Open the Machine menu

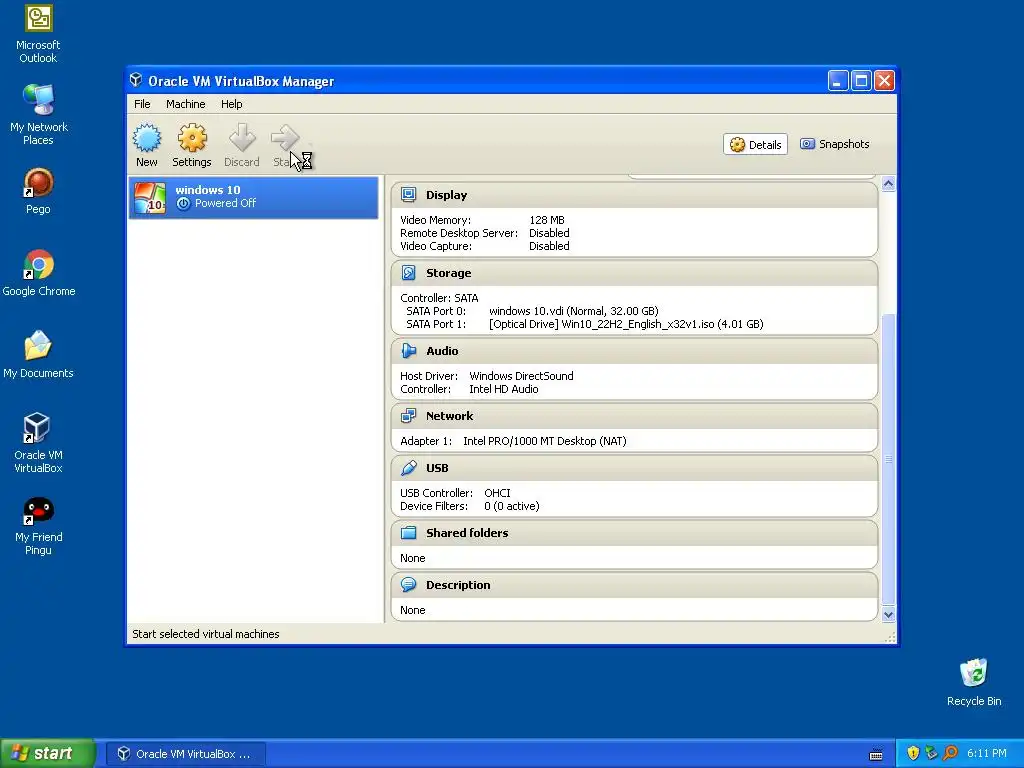pos(185,104)
